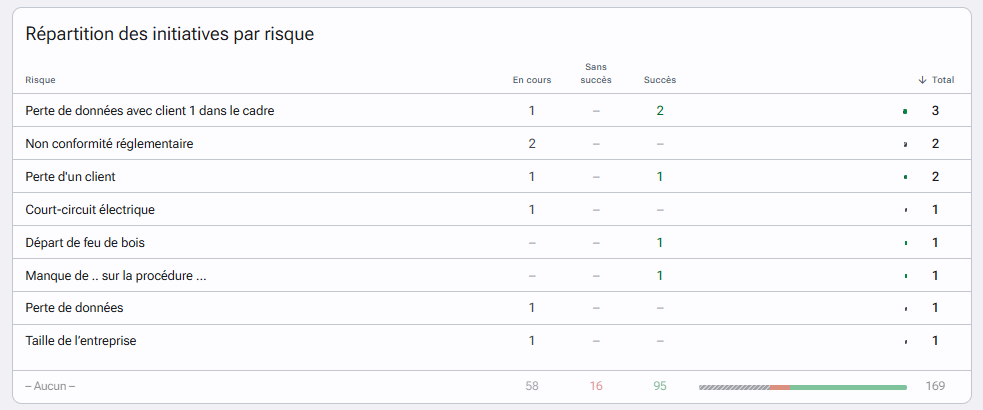This screenshot has height=410, width=983.
Task: Click the striped gray segment of Aucun bar
Action: click(x=734, y=387)
